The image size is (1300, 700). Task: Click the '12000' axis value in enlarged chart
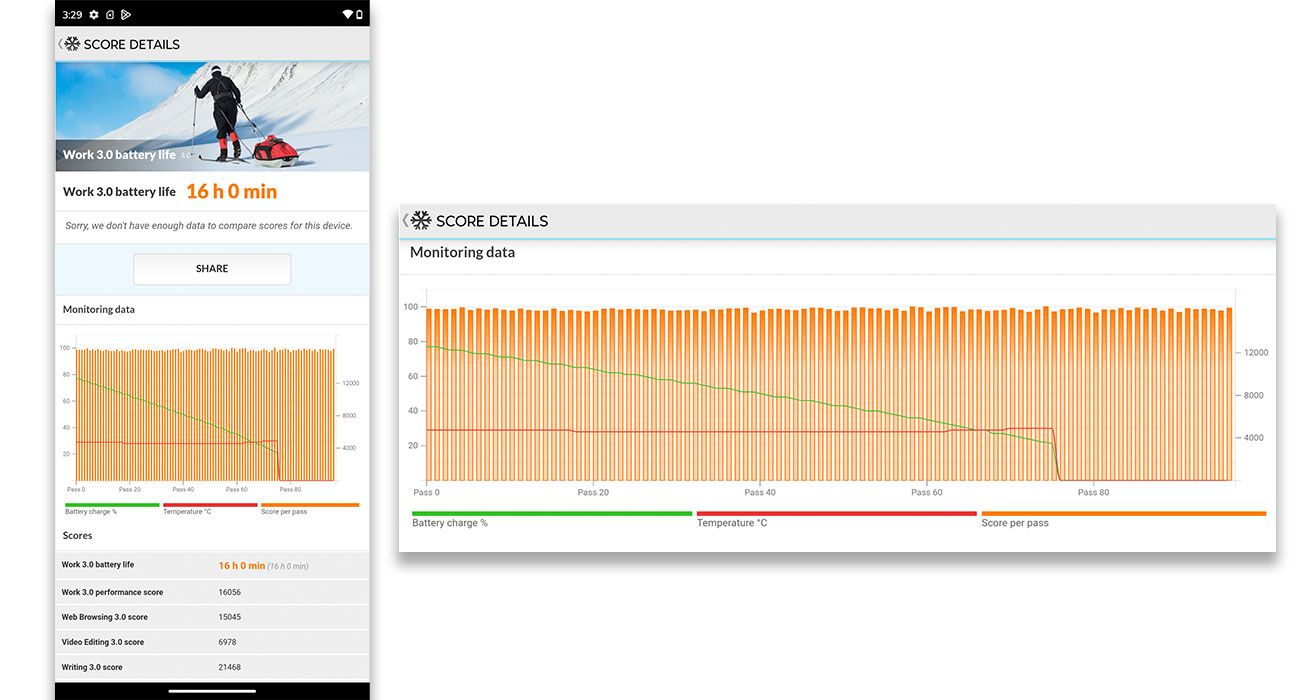(1255, 353)
